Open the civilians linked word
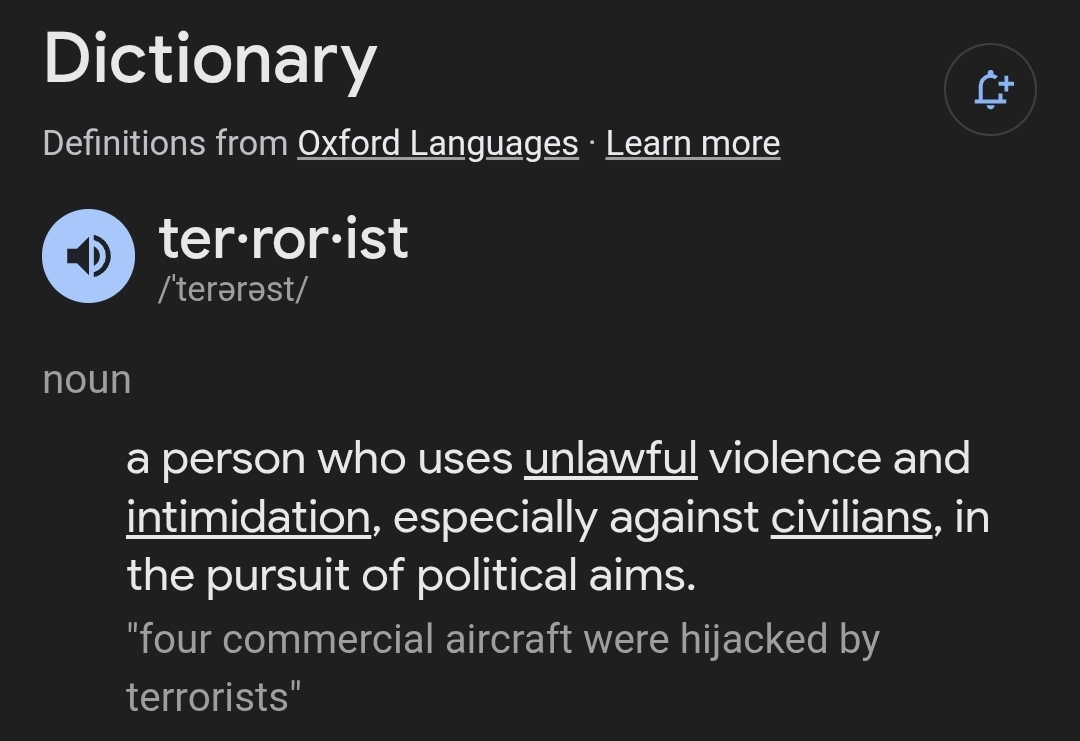This screenshot has height=741, width=1080. click(851, 517)
